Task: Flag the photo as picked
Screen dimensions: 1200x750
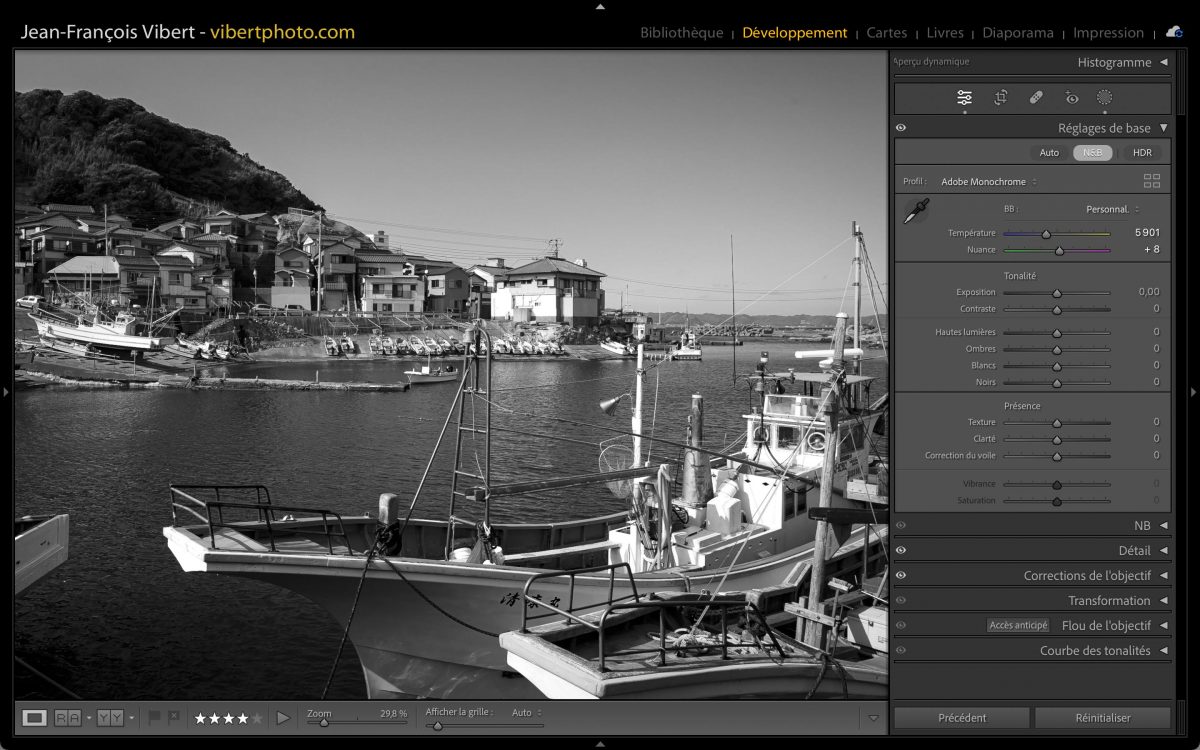Action: pos(155,717)
